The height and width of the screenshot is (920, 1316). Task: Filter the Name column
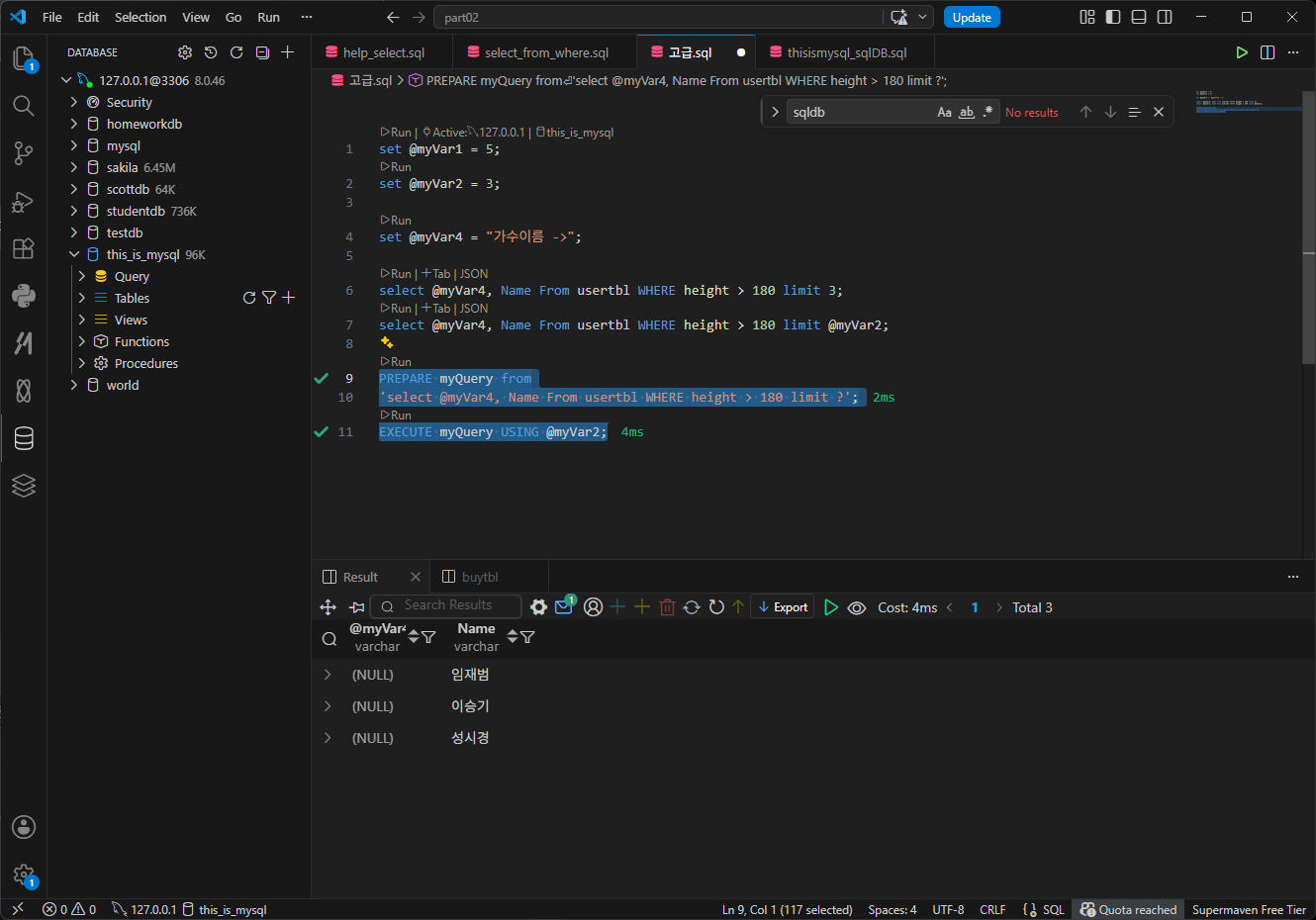(x=527, y=637)
